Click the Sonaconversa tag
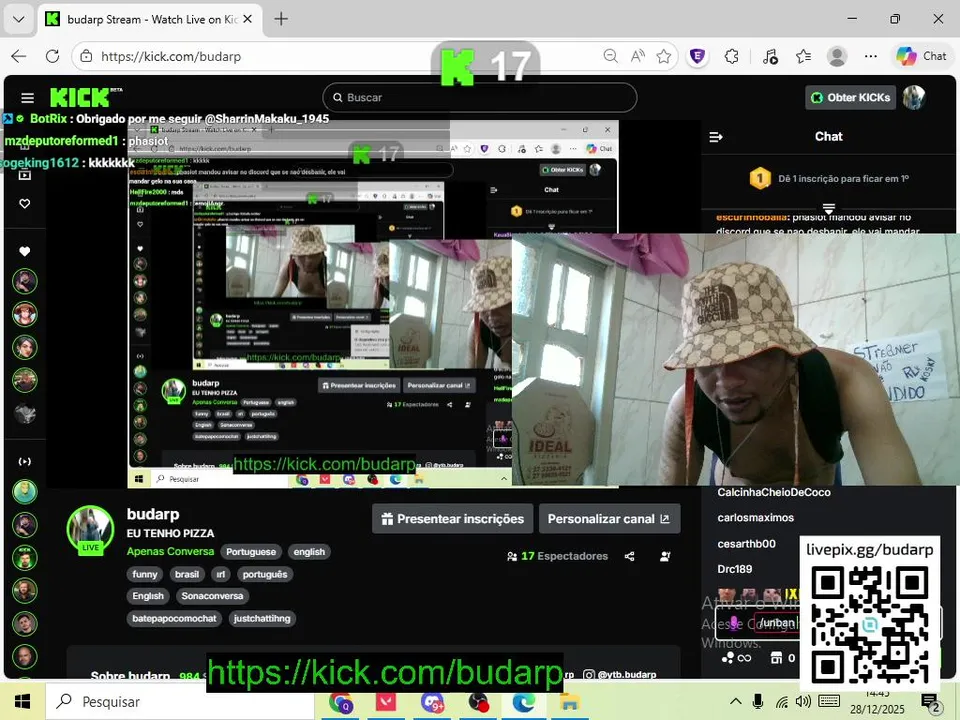The image size is (960, 720). coord(212,596)
